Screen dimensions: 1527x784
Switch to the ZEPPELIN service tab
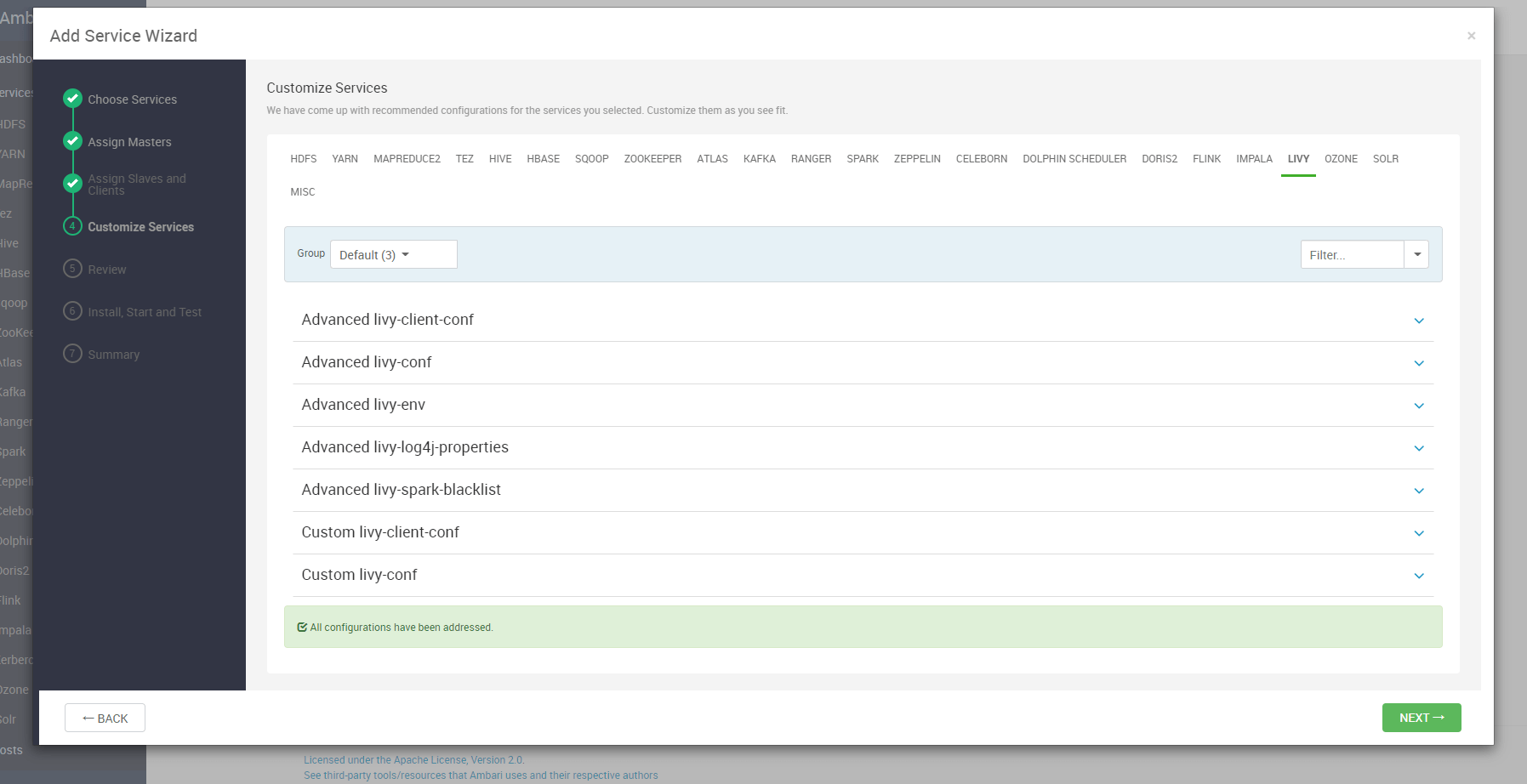click(916, 159)
